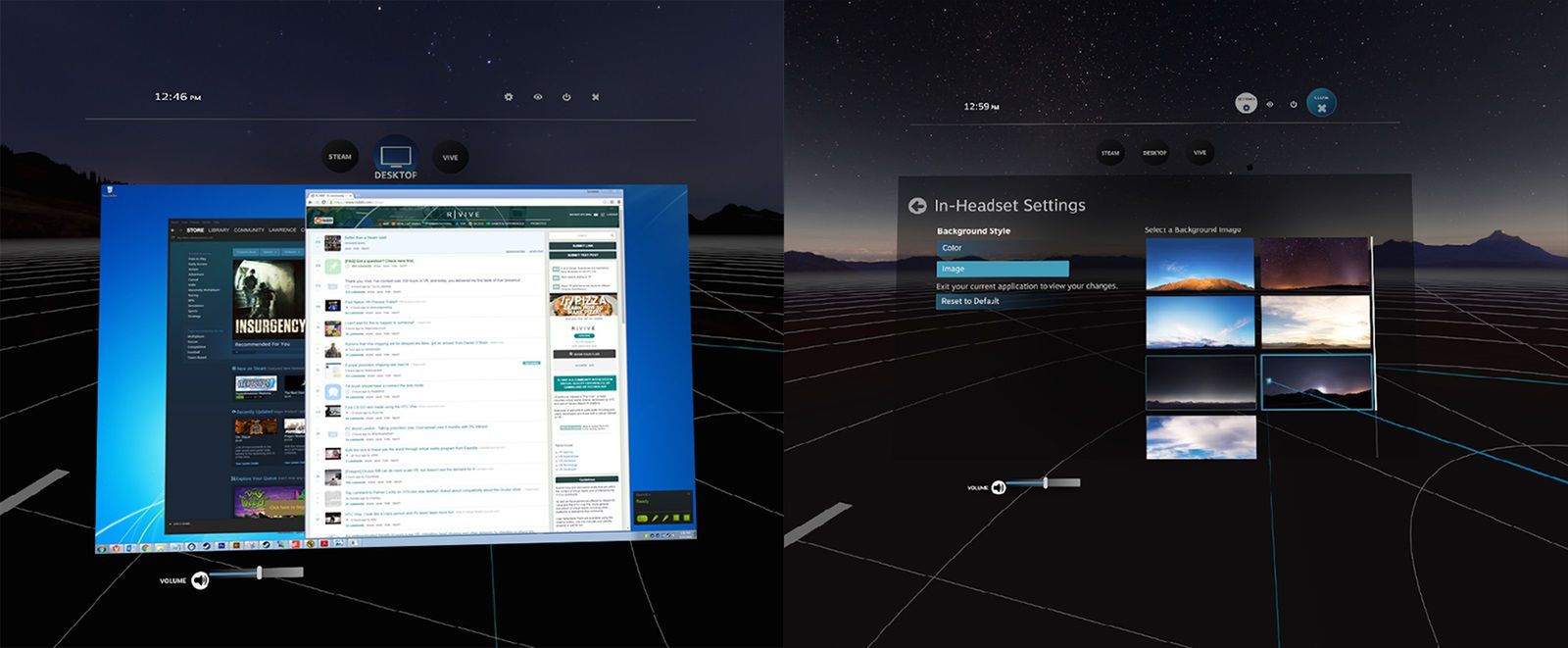Click Submit Text Post on the Reddit page
The height and width of the screenshot is (648, 1568).
[x=582, y=255]
